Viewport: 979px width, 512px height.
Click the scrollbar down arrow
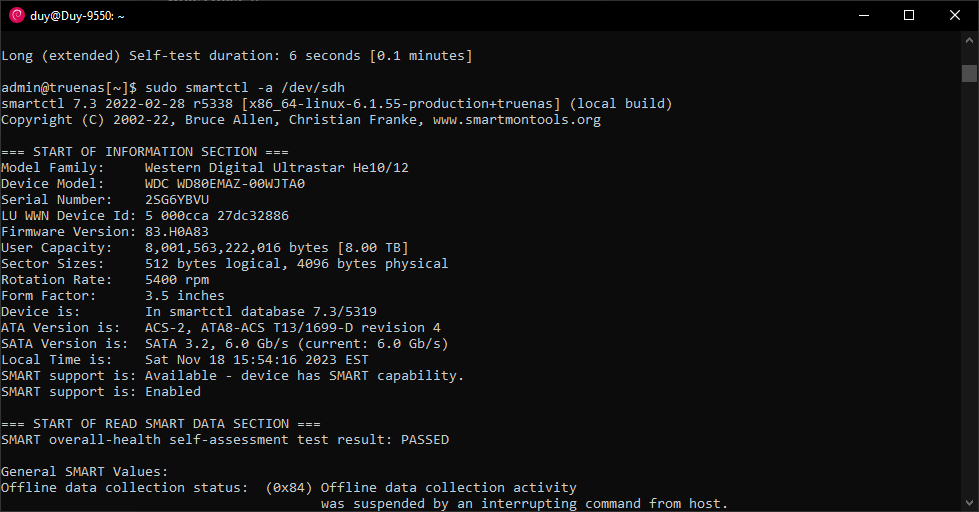(969, 503)
